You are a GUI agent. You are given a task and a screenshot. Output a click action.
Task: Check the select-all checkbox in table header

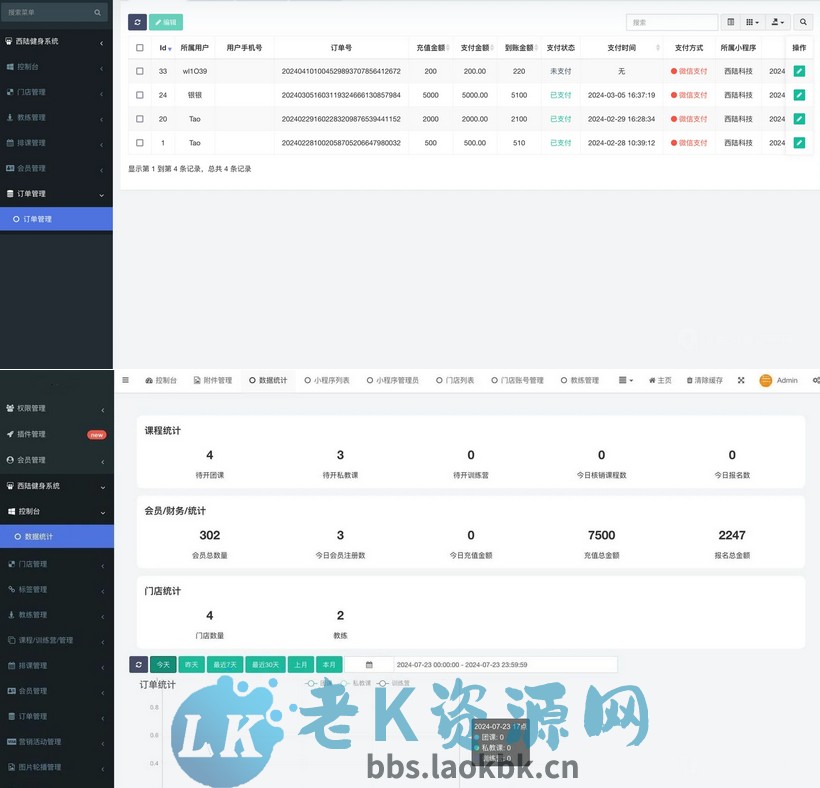click(139, 48)
